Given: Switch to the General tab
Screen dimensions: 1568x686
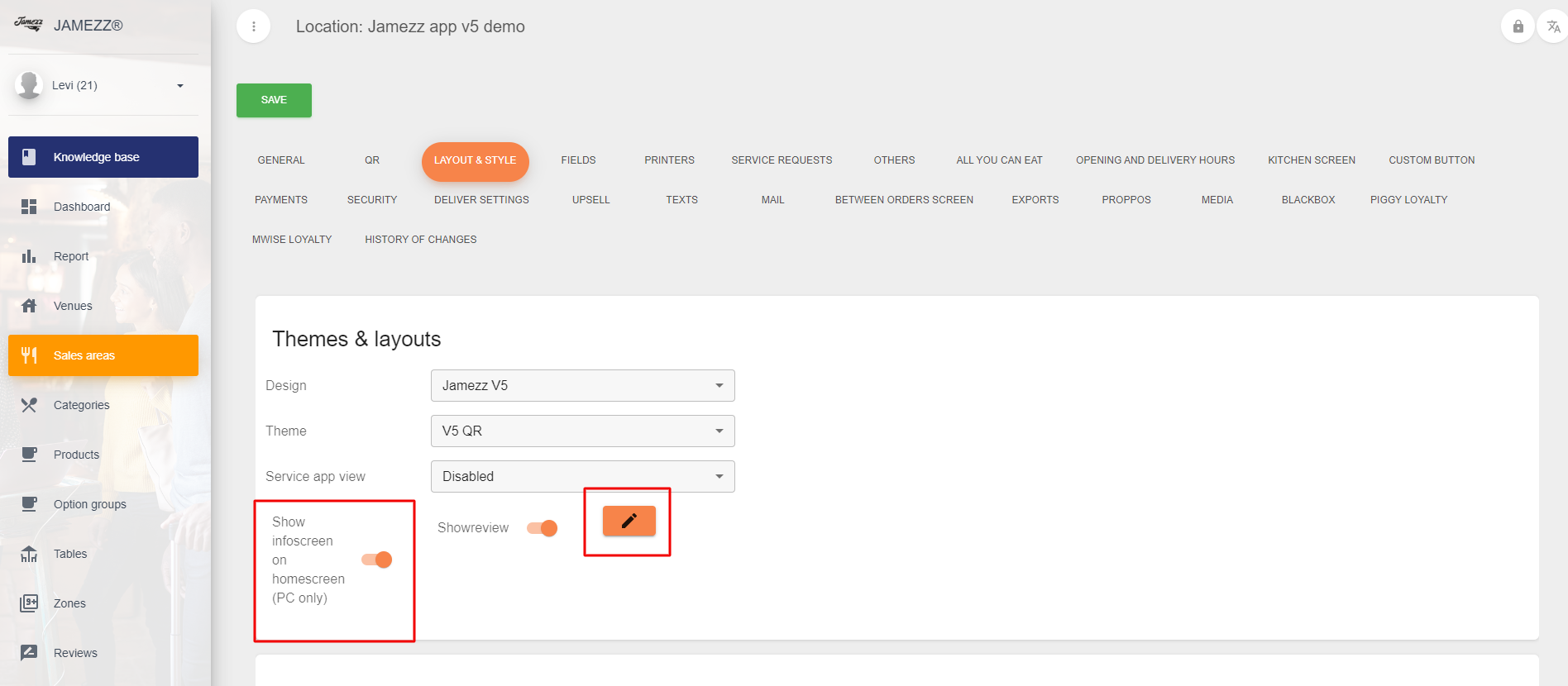Looking at the screenshot, I should click(x=281, y=160).
